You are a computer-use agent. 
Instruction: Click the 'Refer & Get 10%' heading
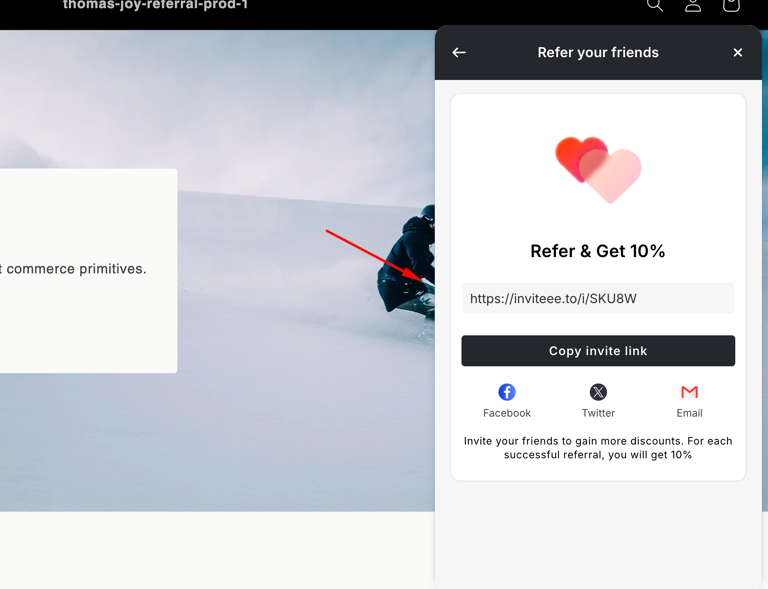(598, 251)
